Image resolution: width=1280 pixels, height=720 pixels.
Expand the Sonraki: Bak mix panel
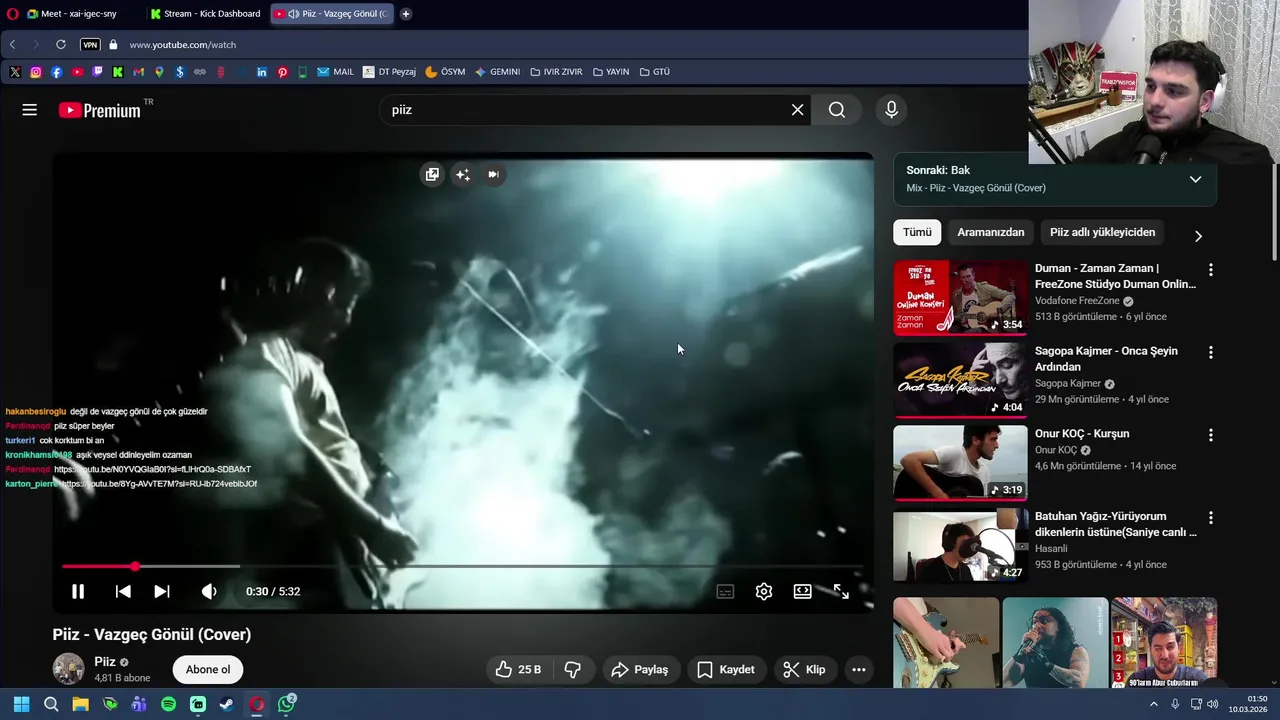point(1195,179)
